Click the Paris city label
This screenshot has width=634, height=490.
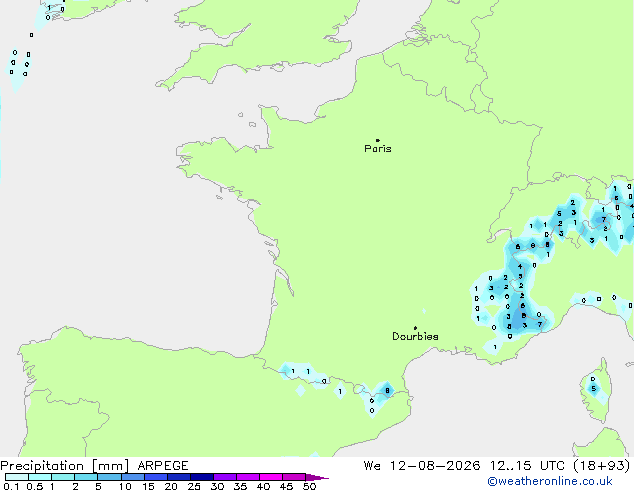point(378,149)
